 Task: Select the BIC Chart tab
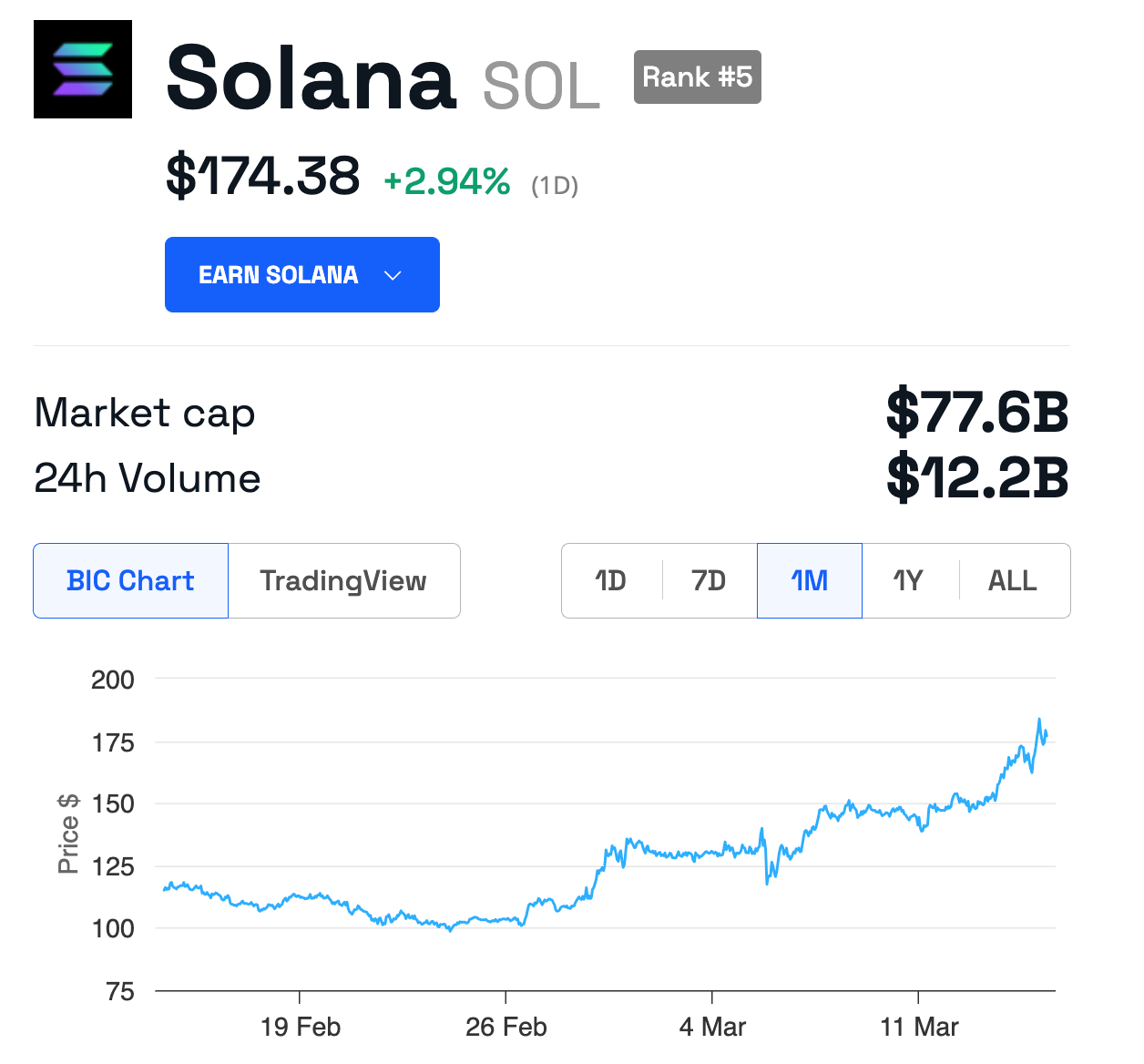(x=129, y=580)
